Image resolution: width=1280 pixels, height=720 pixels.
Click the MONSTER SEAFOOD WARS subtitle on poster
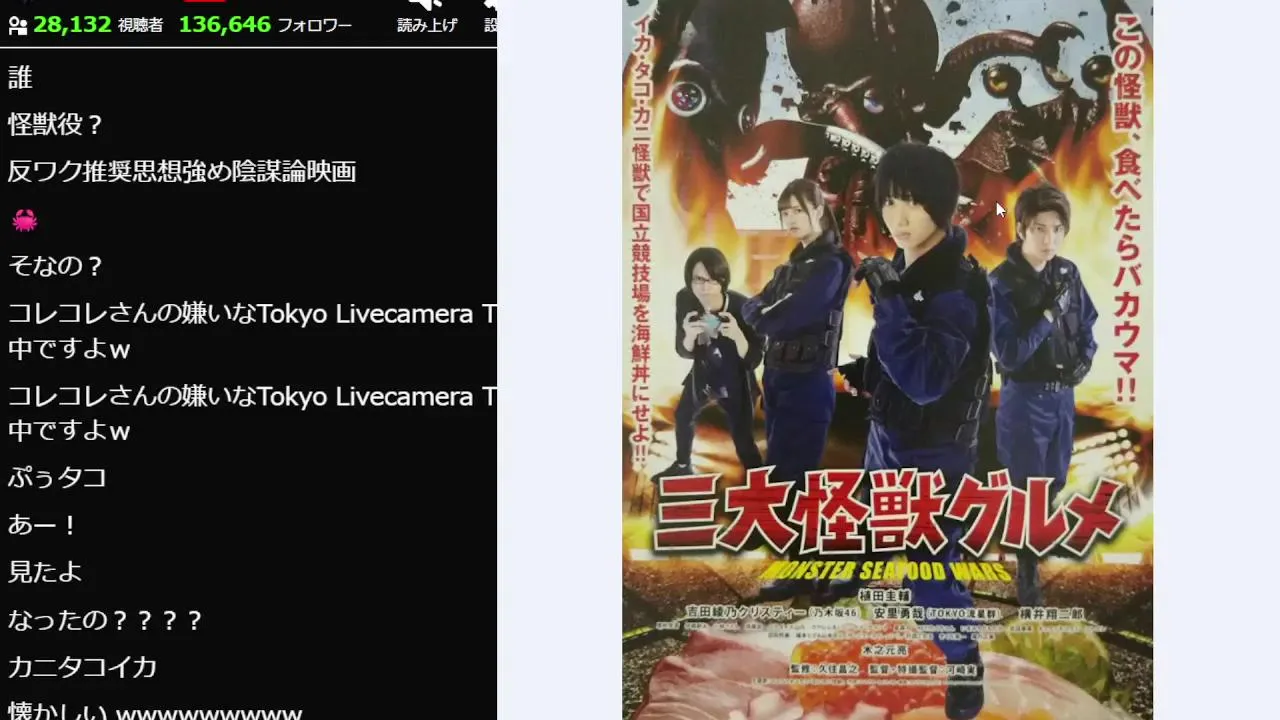click(888, 570)
